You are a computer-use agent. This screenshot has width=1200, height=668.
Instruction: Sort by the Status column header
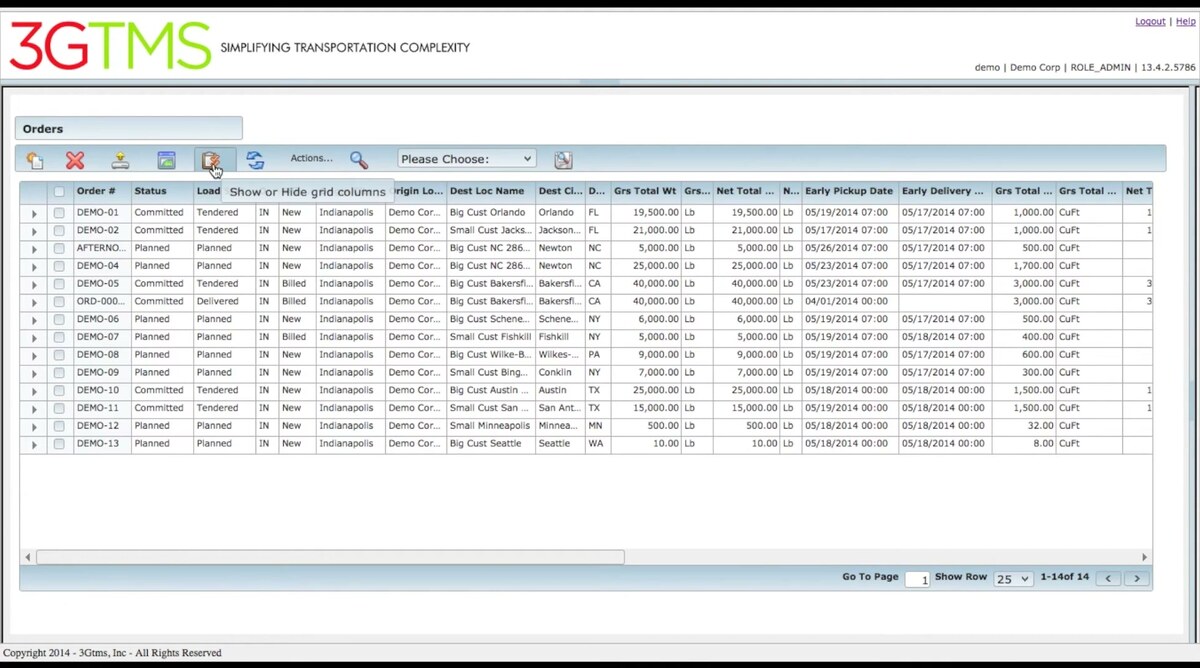tap(161, 191)
